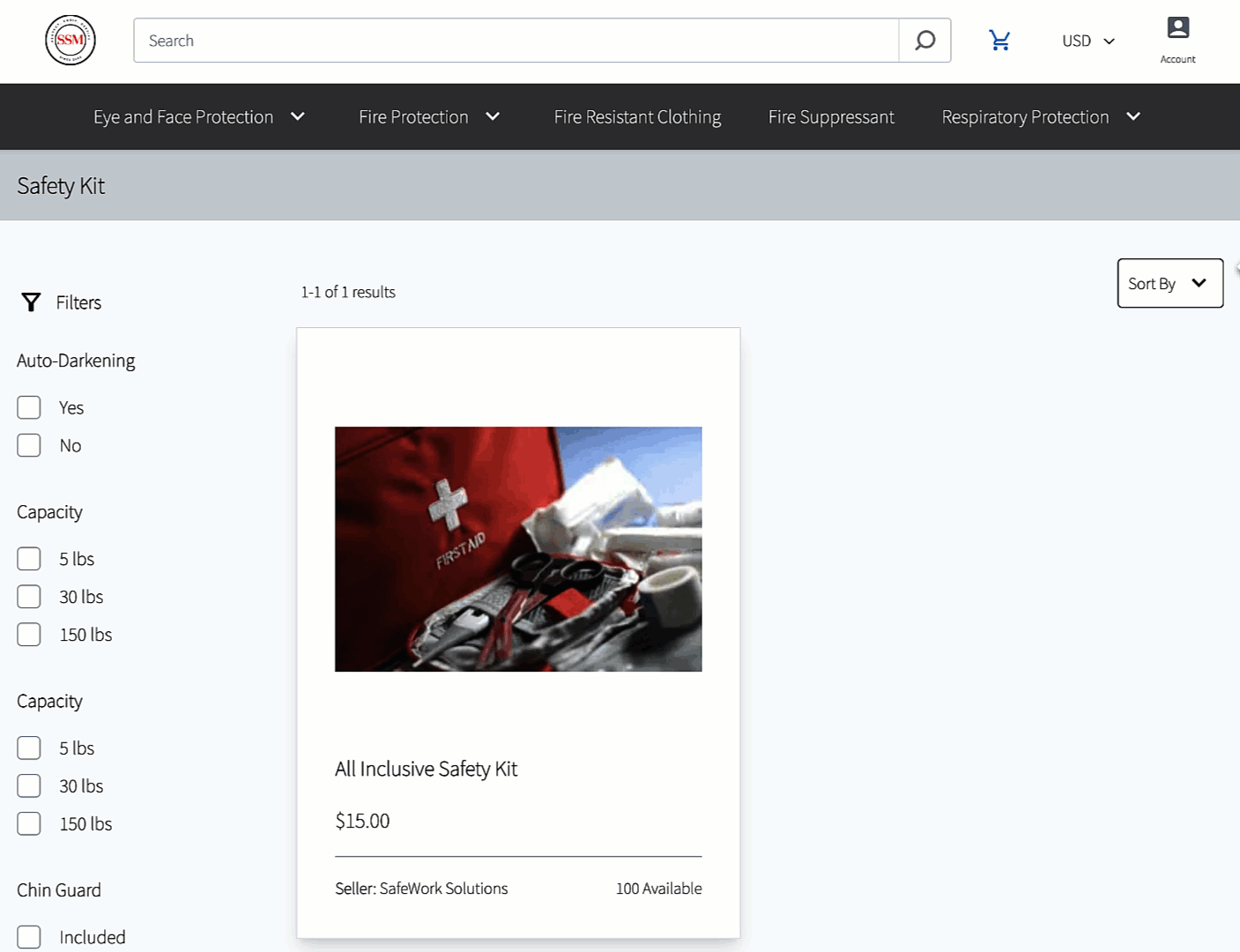Open the All Inclusive Safety Kit link
The image size is (1240, 952).
coord(426,769)
